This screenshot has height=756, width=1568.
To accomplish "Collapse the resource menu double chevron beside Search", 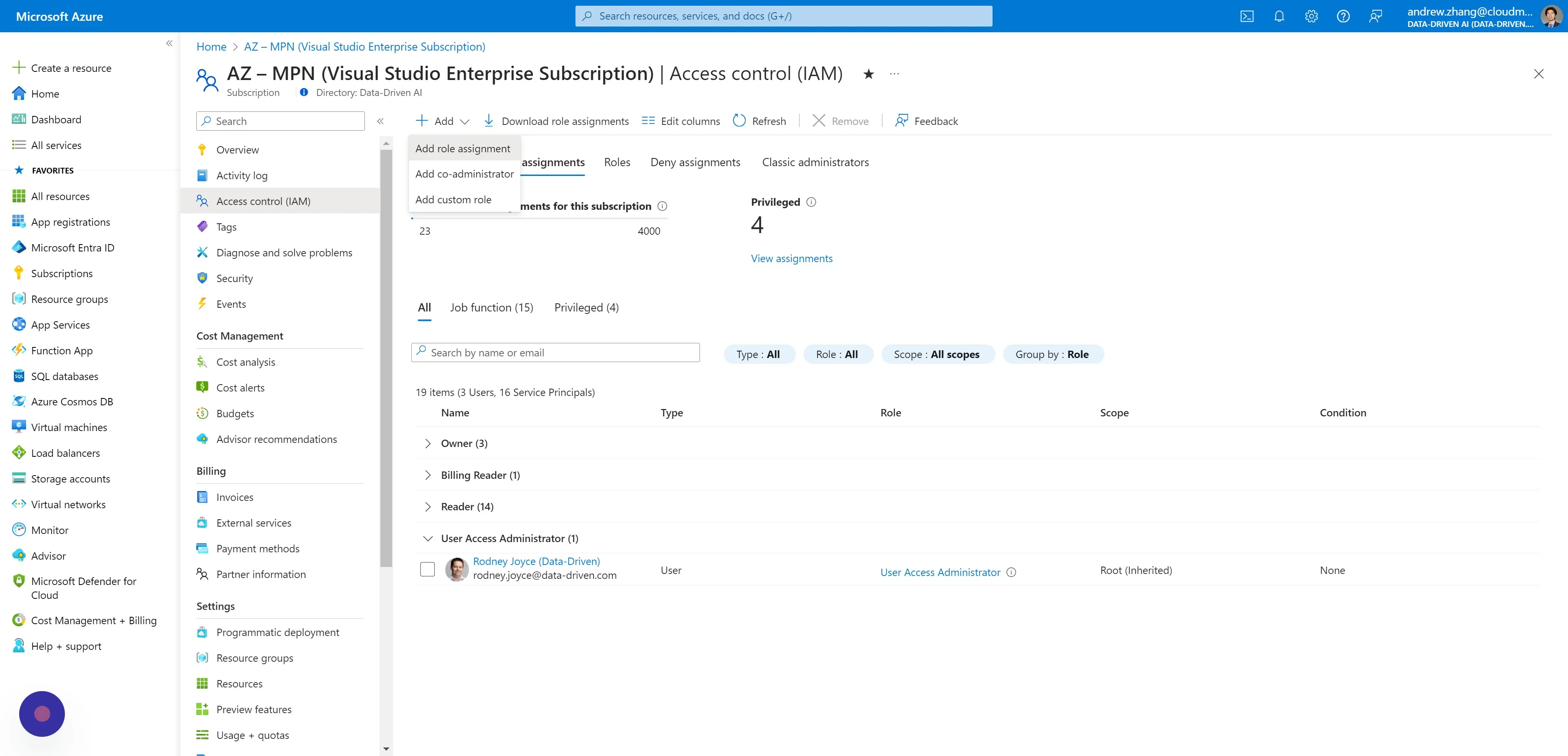I will point(380,121).
